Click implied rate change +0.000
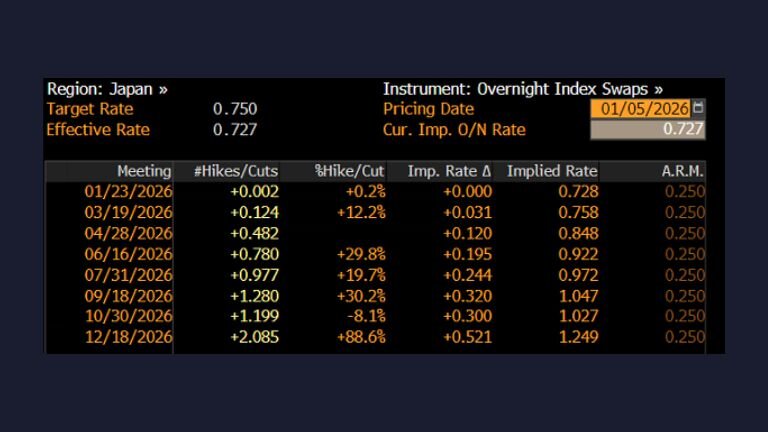Screen dimensions: 768x432 [468, 192]
